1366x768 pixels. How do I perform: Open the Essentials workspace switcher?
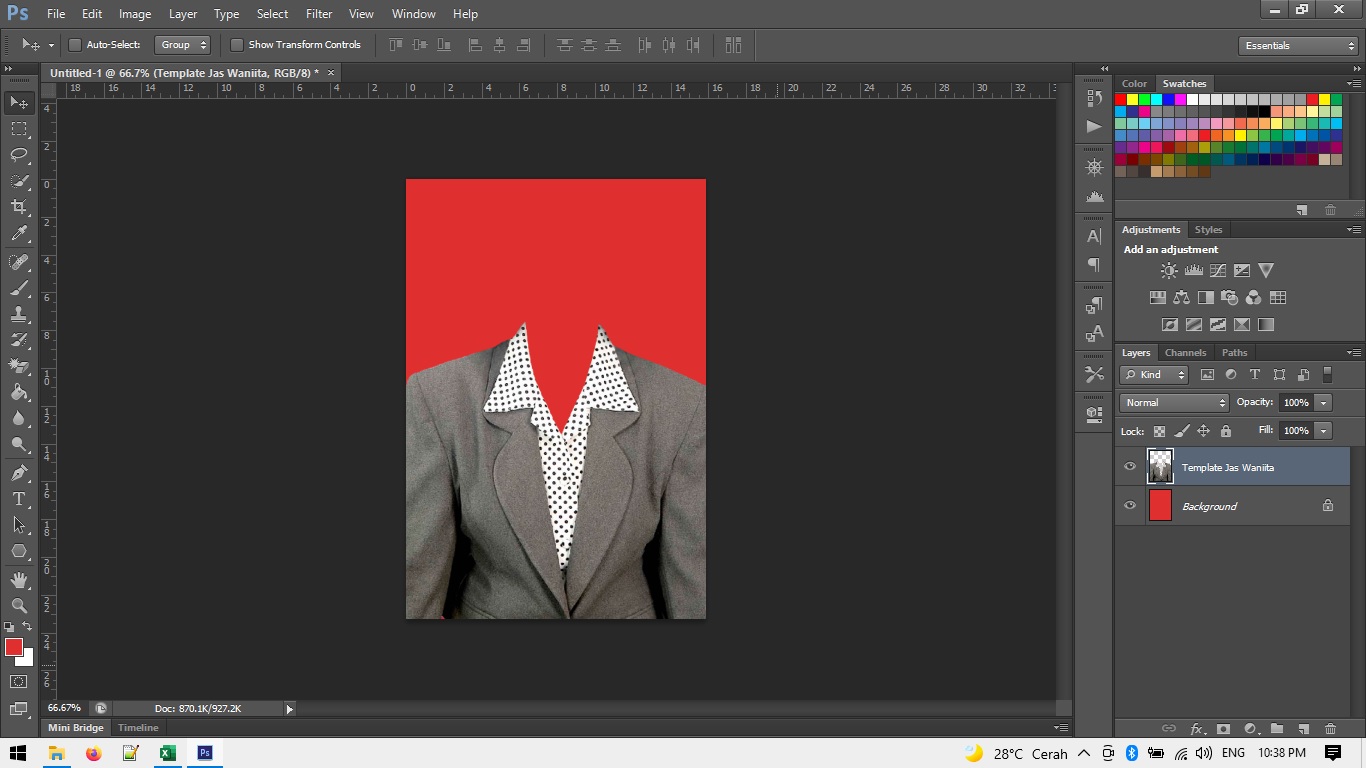pyautogui.click(x=1297, y=45)
